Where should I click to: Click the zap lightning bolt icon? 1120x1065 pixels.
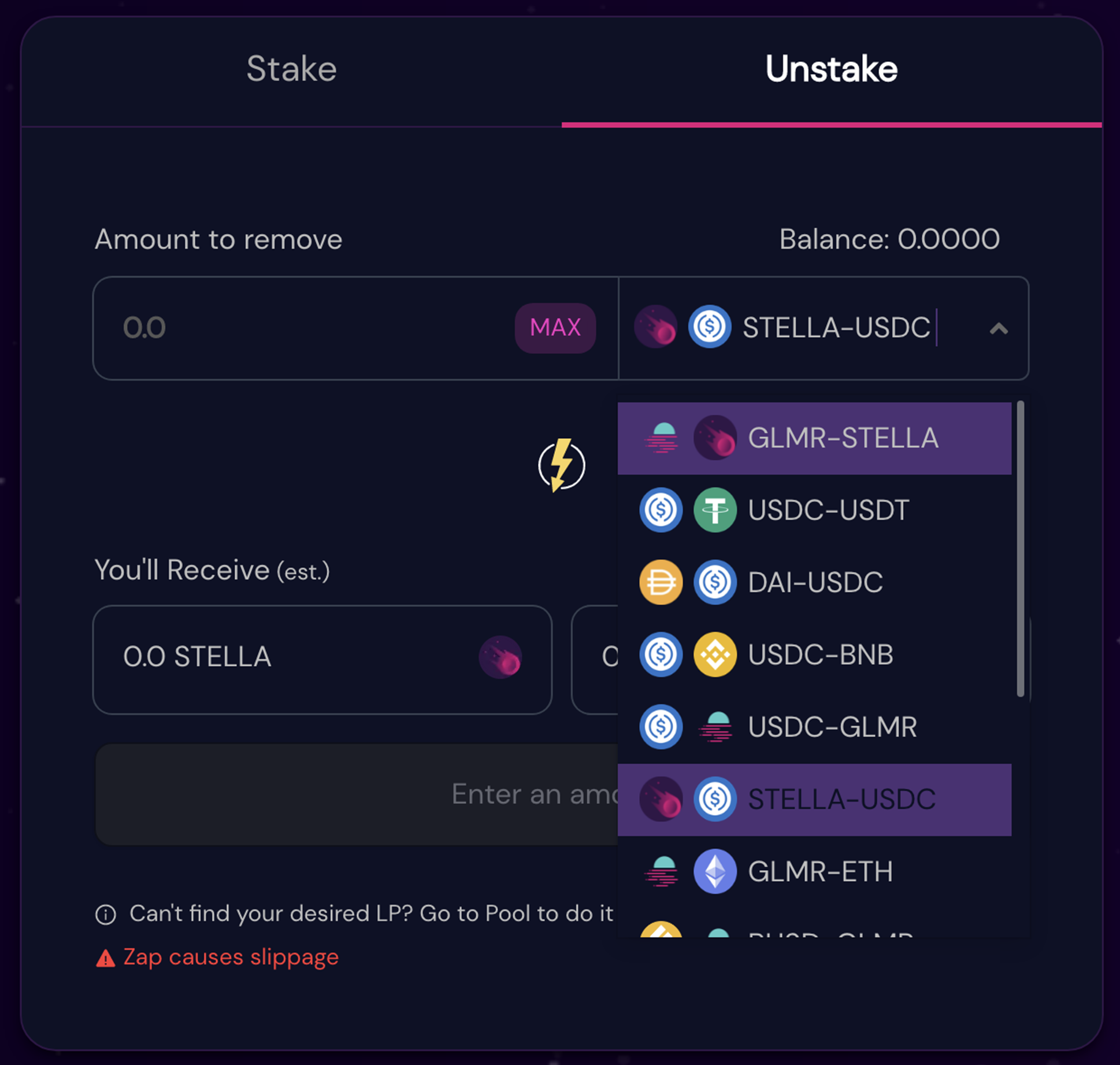tap(561, 465)
